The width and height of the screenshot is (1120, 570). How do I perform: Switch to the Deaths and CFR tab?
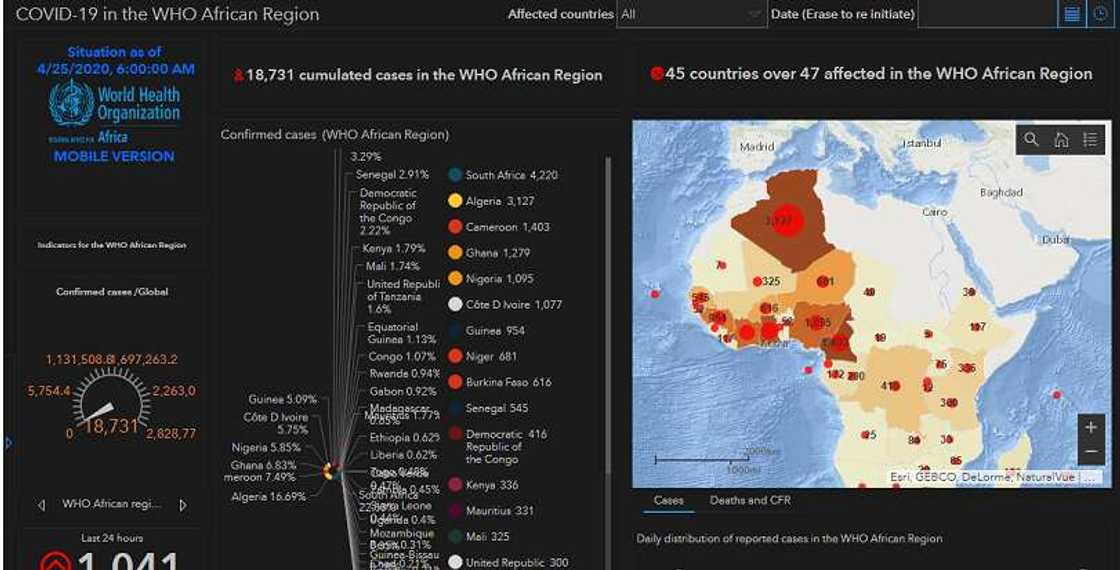[x=750, y=500]
